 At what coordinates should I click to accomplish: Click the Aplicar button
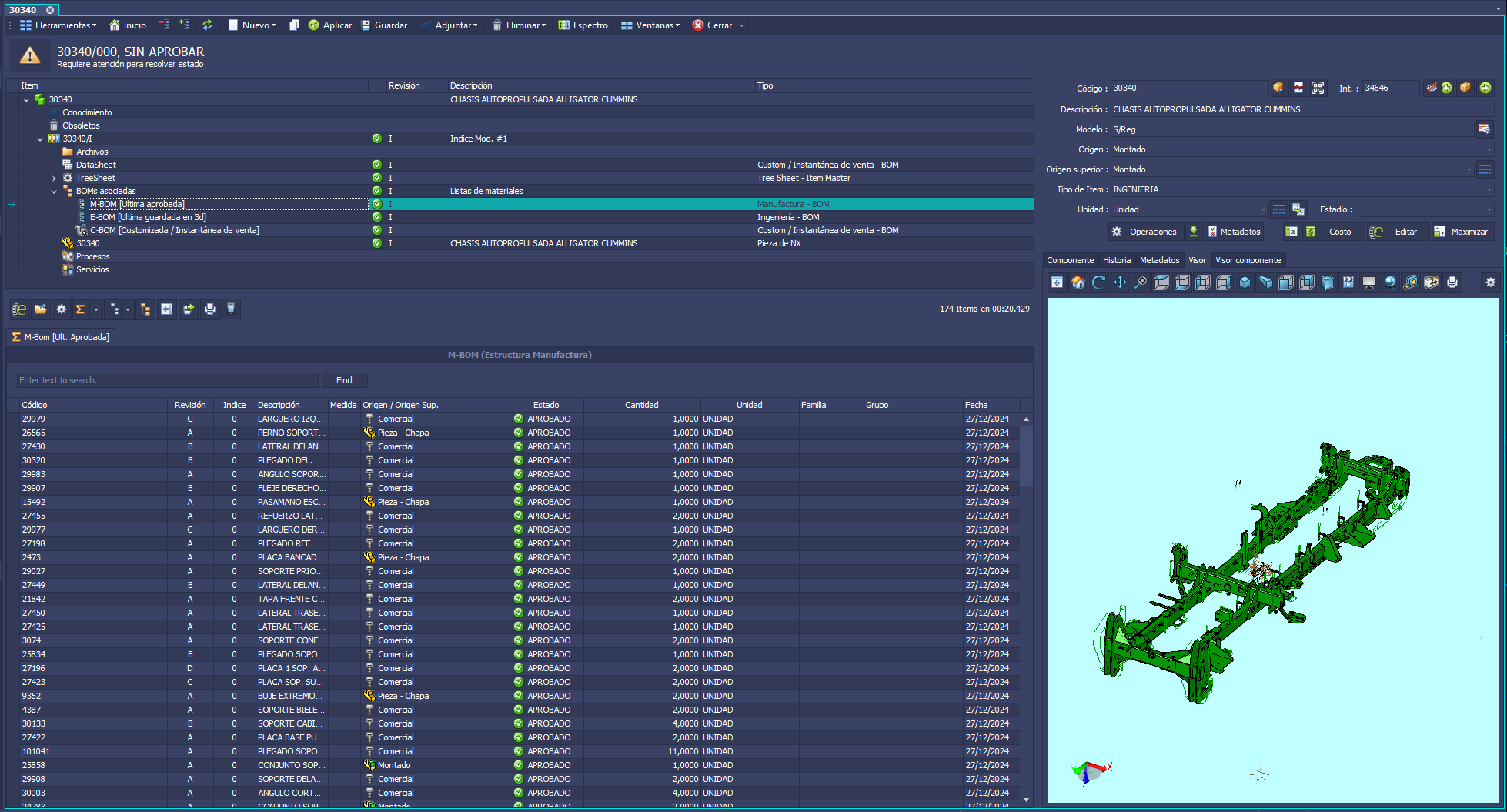pyautogui.click(x=330, y=25)
